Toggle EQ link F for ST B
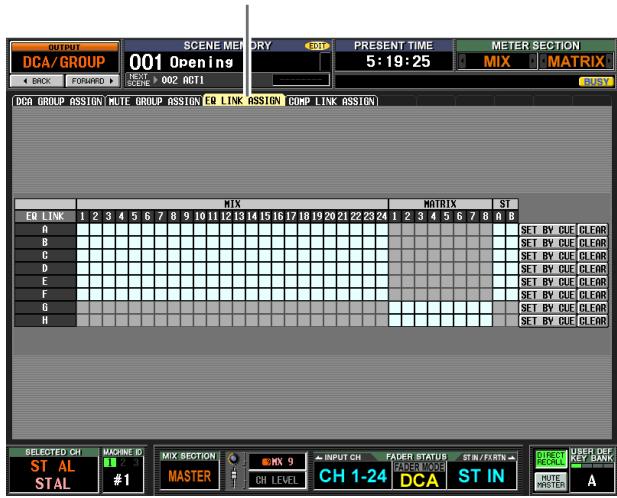 point(512,294)
